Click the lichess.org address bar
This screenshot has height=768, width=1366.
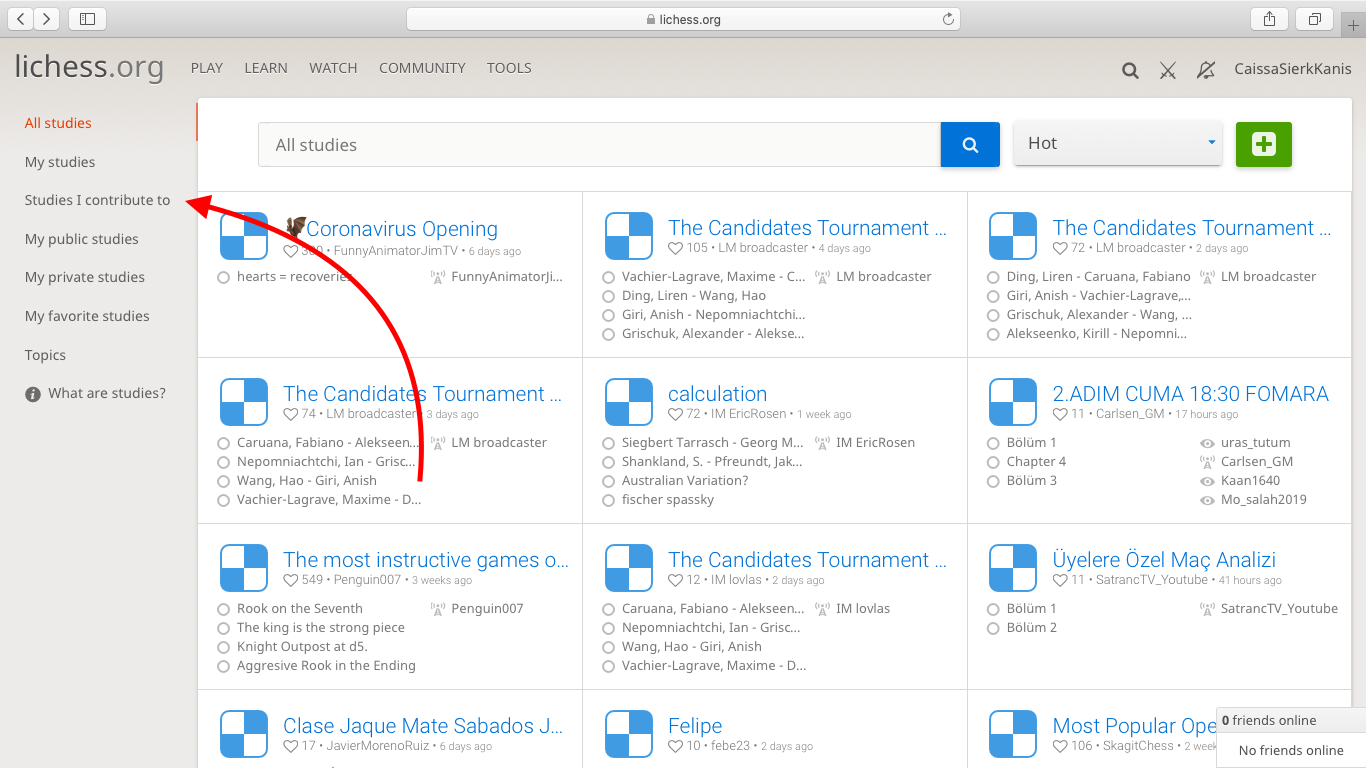683,19
